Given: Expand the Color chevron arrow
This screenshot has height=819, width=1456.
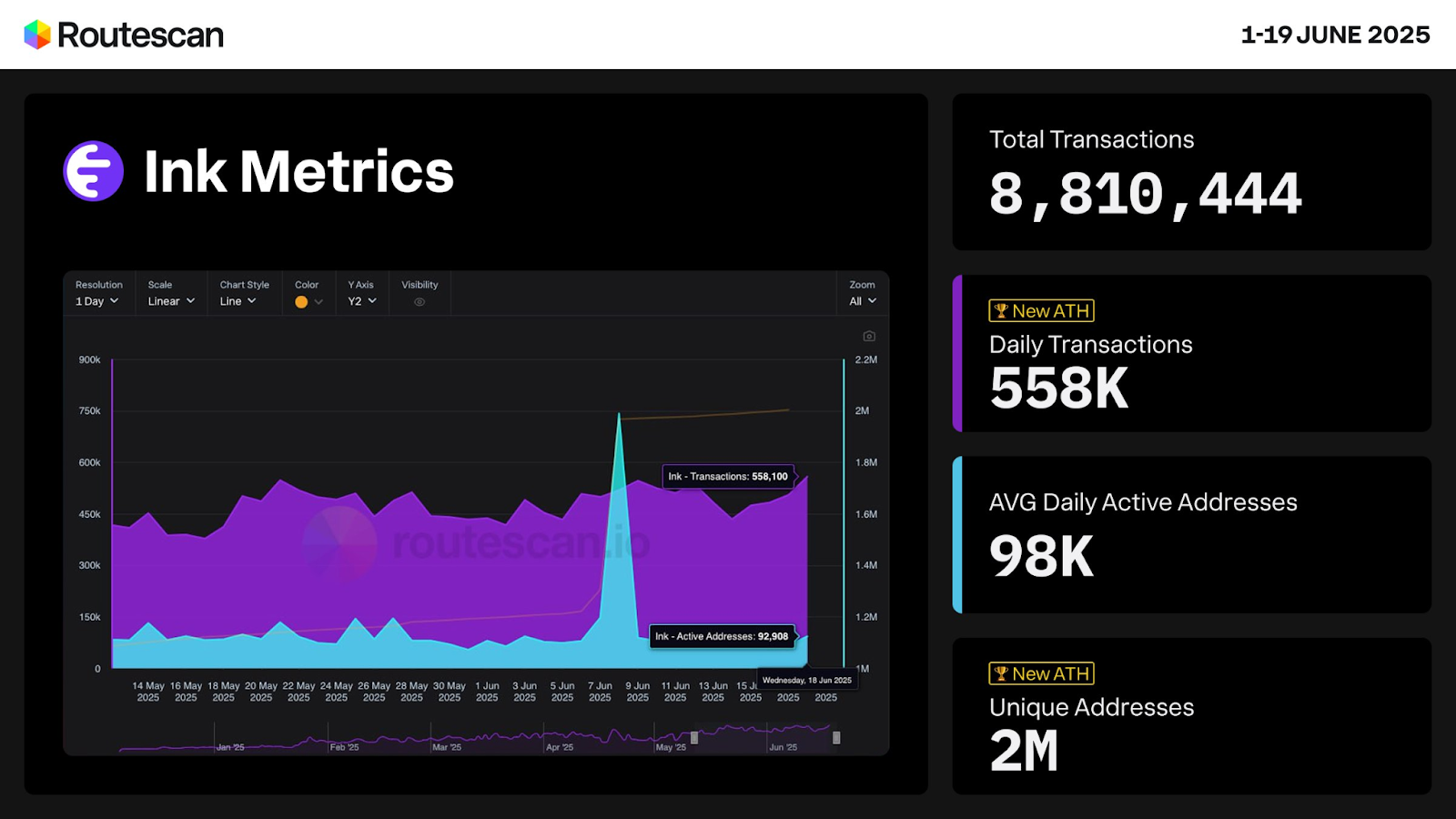Looking at the screenshot, I should [x=318, y=302].
